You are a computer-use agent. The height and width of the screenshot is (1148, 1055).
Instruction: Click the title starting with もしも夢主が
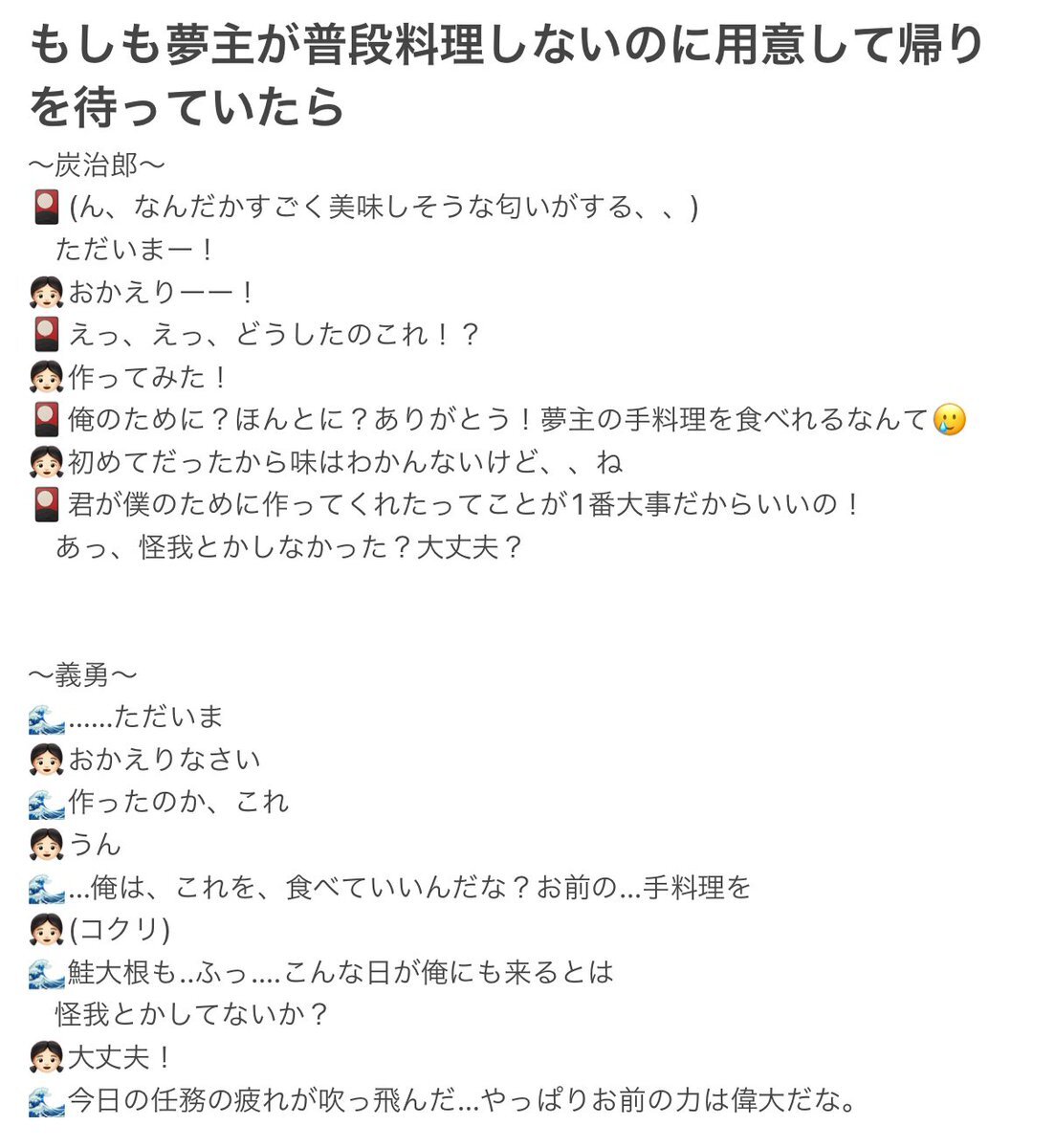[x=507, y=76]
